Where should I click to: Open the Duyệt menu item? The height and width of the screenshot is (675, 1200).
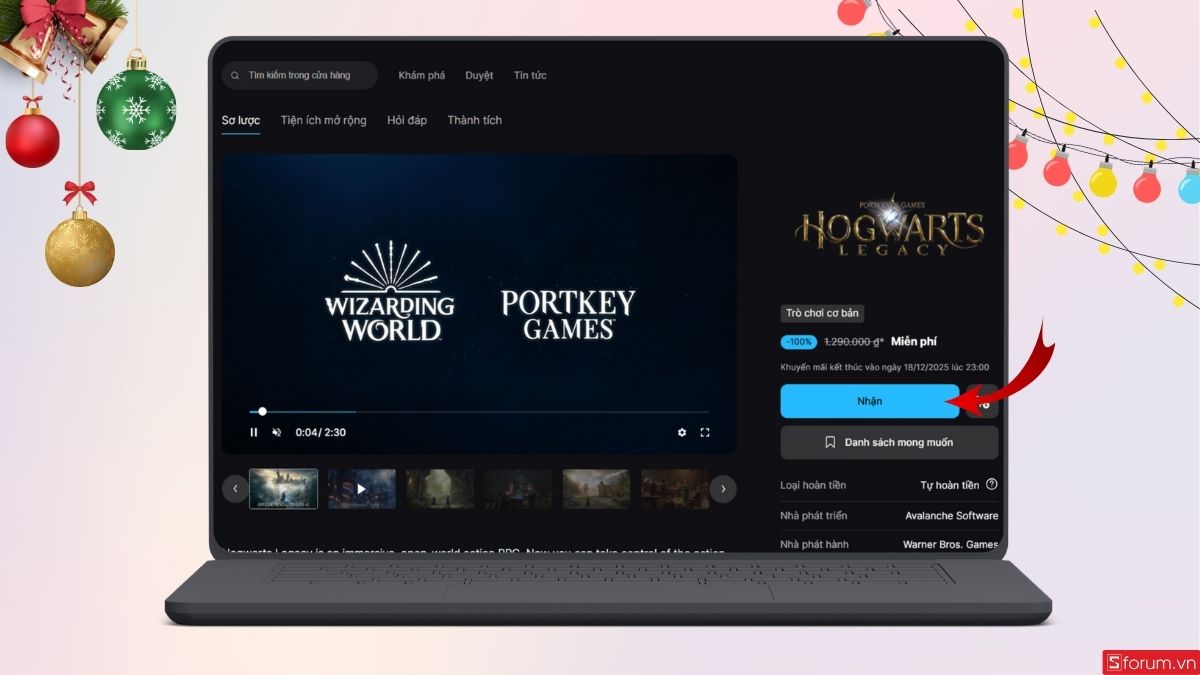(x=479, y=76)
